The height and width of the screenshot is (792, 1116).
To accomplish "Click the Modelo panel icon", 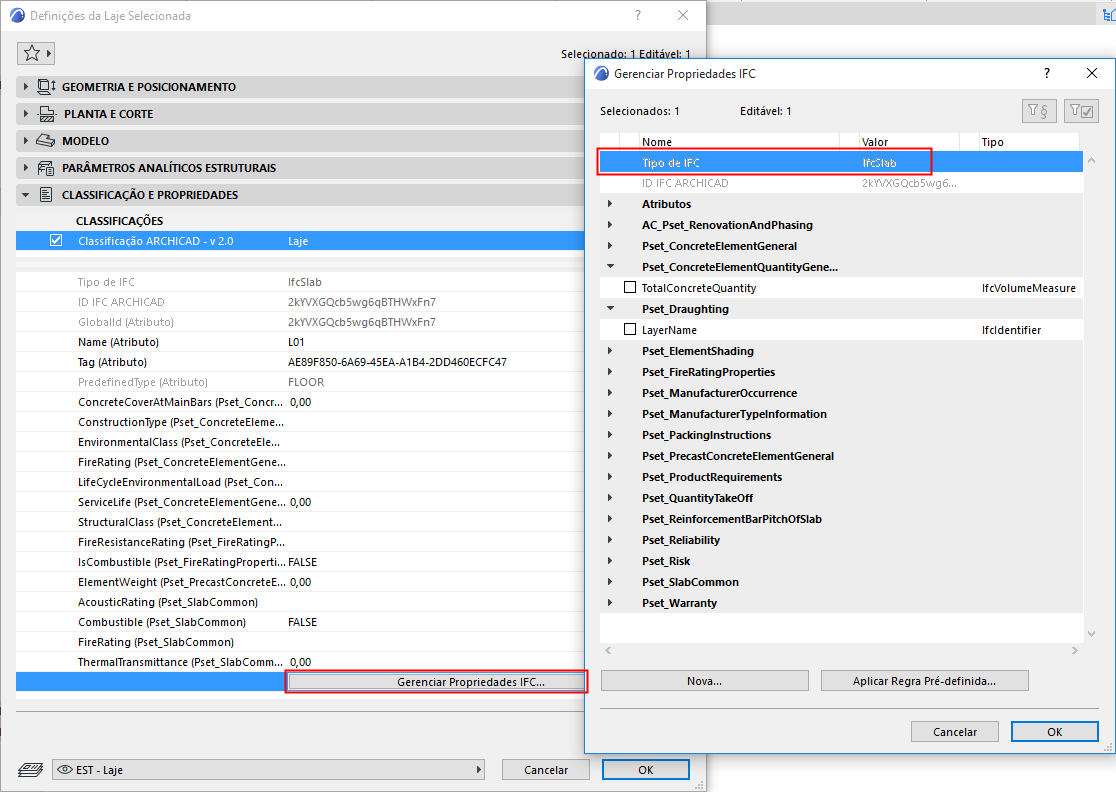I will (46, 141).
